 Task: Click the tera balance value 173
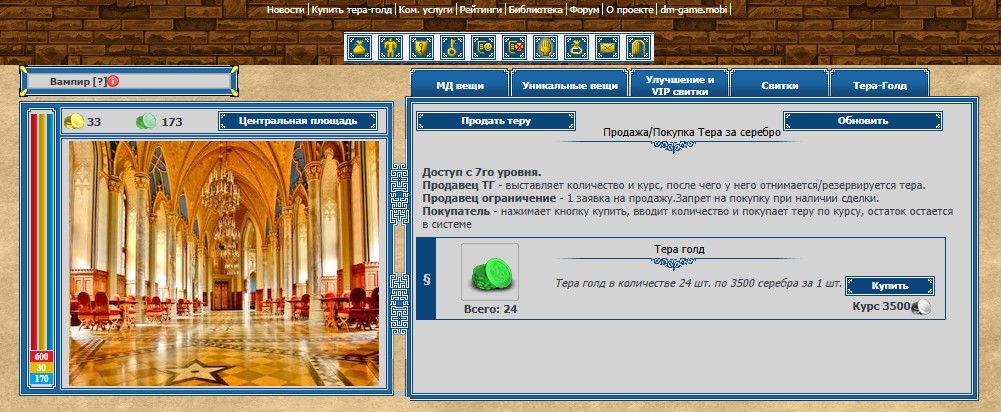[x=172, y=121]
